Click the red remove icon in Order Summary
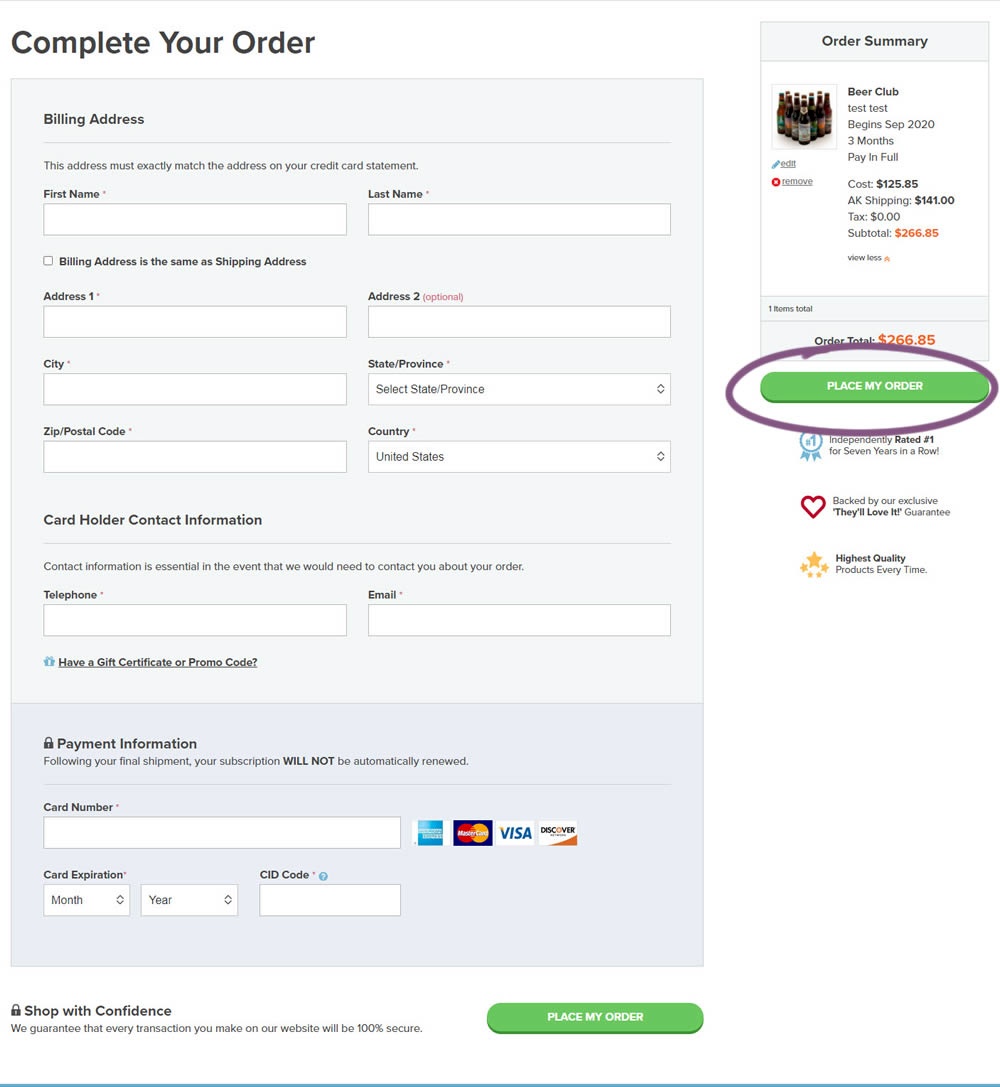Image resolution: width=1000 pixels, height=1087 pixels. click(x=776, y=182)
